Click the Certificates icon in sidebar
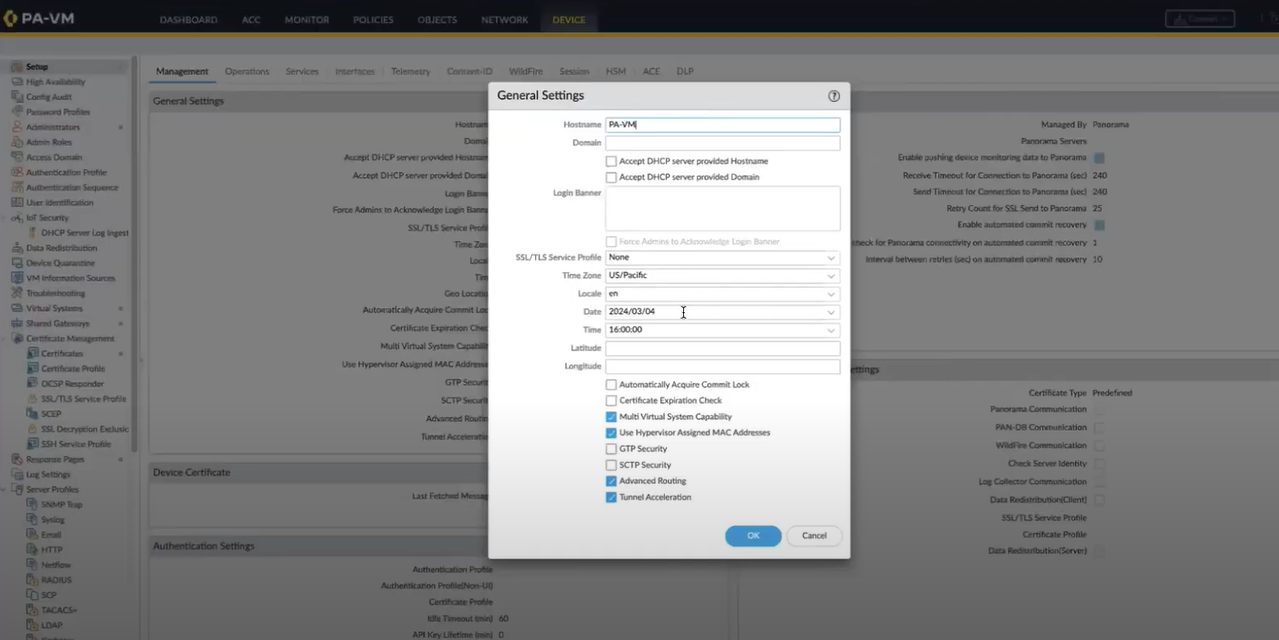The image size is (1279, 640). tap(33, 354)
